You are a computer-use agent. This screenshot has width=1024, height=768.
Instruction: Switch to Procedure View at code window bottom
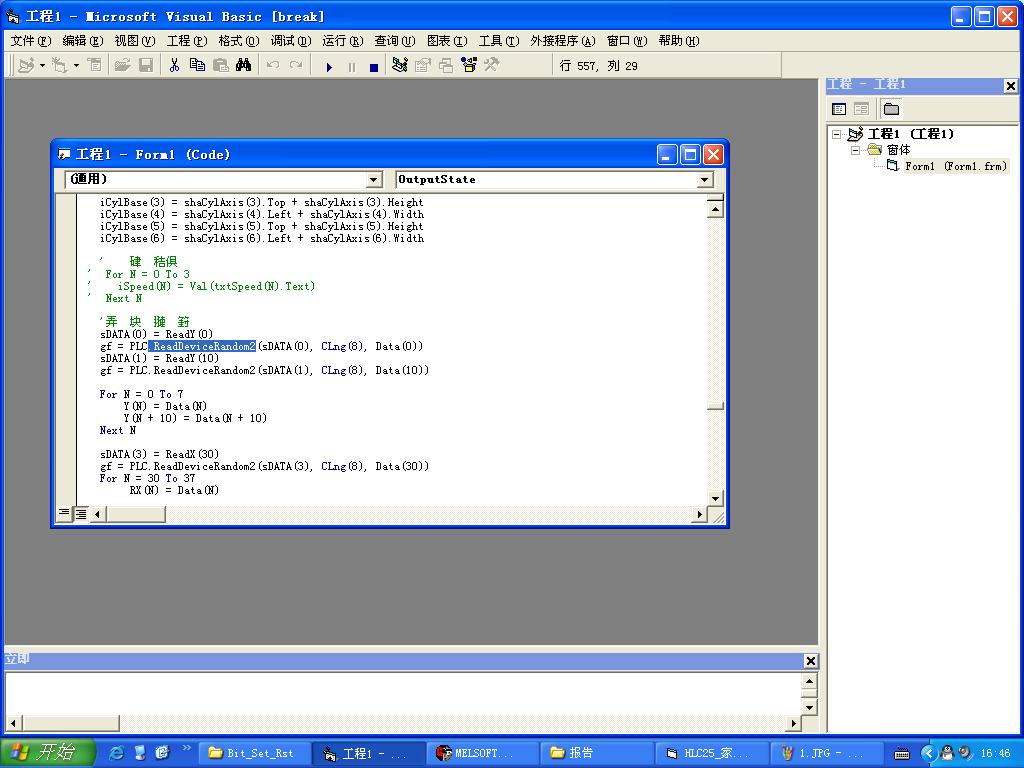tap(65, 514)
